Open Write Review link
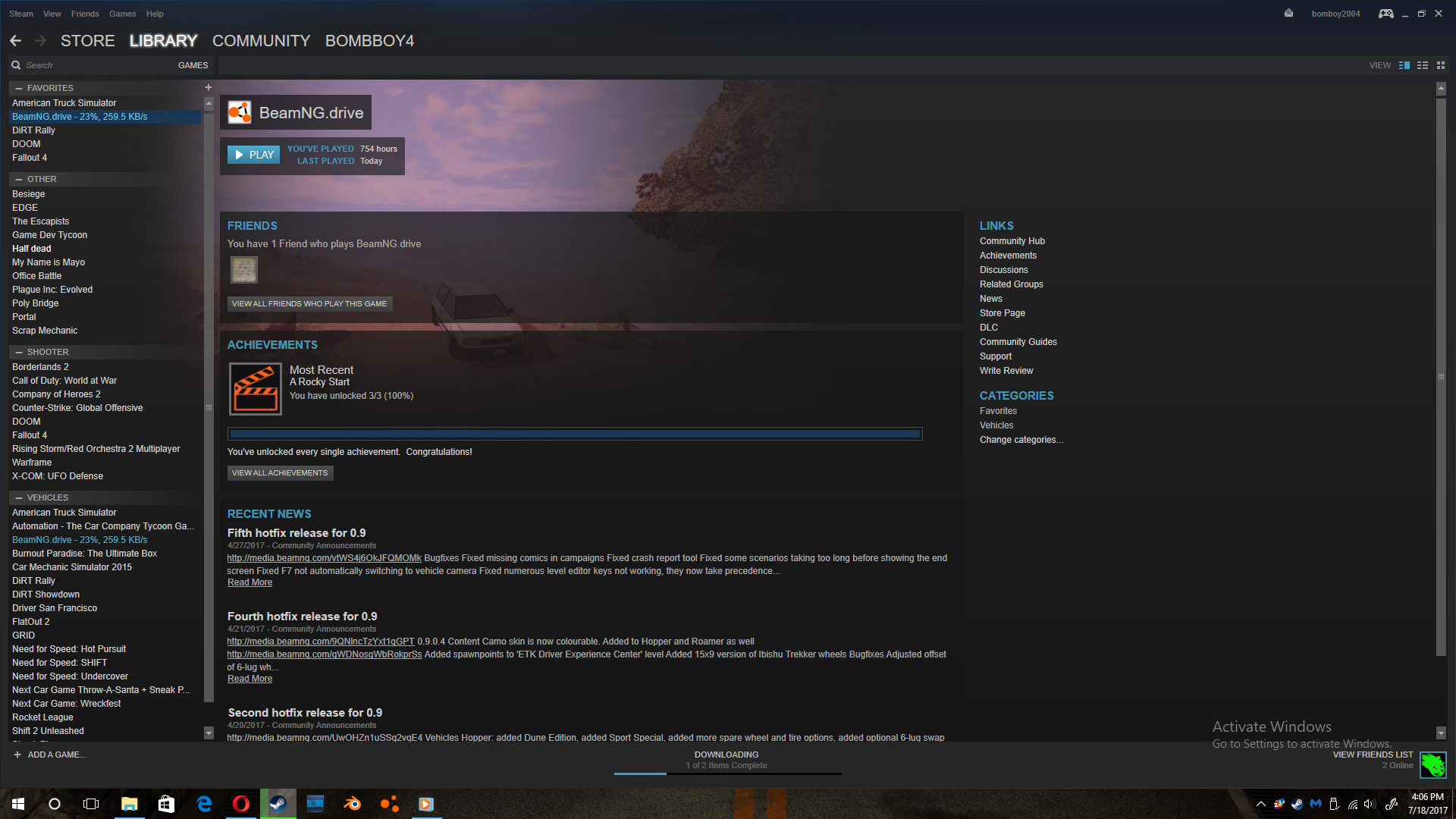This screenshot has width=1456, height=819. pos(1006,371)
